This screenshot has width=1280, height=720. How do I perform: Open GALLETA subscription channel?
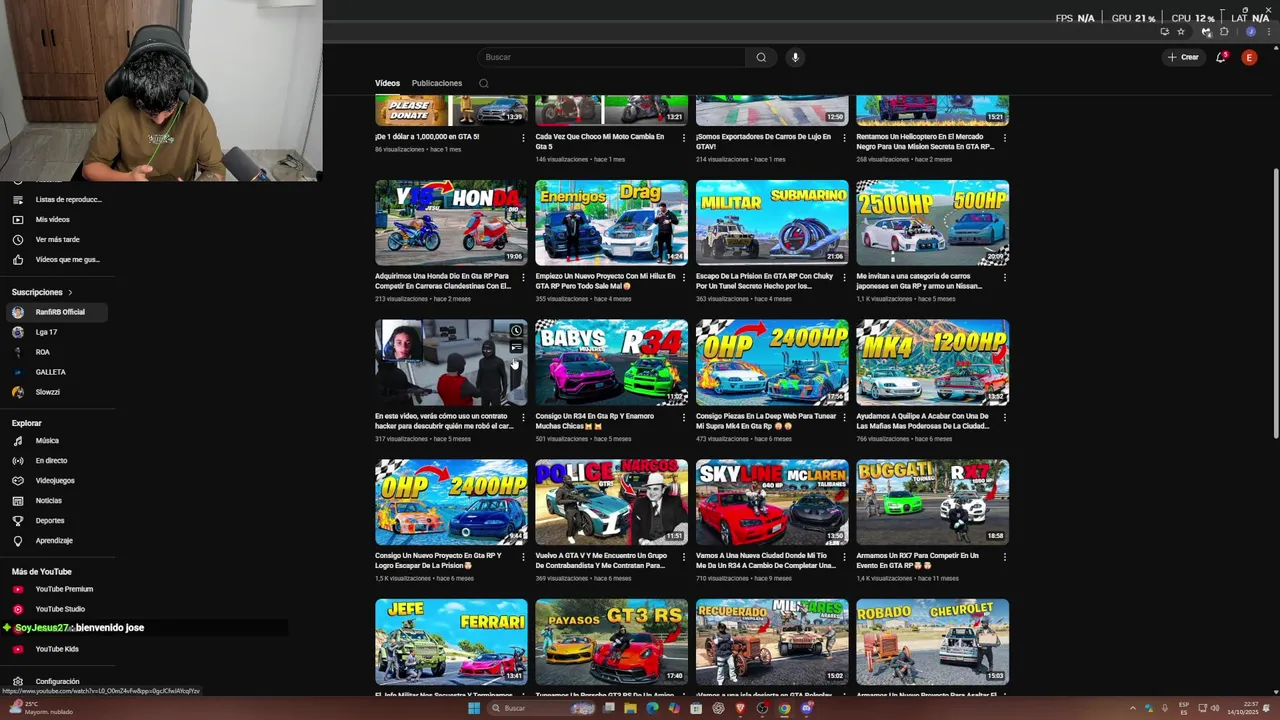(x=57, y=372)
